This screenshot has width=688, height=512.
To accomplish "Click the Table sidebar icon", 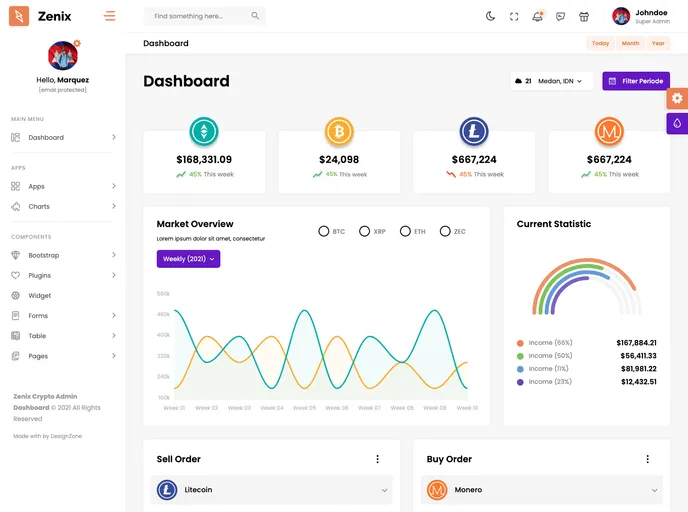I will coord(15,336).
